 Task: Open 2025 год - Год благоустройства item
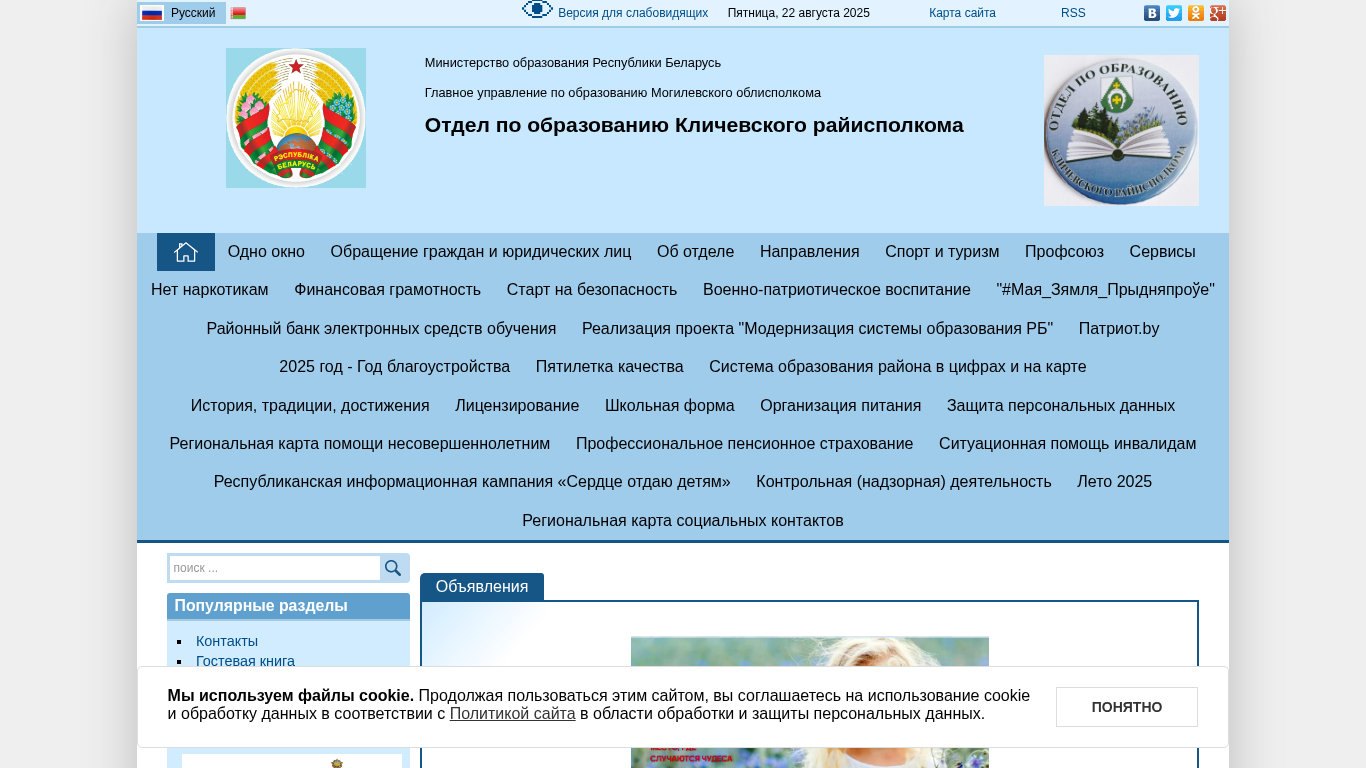[x=395, y=367]
